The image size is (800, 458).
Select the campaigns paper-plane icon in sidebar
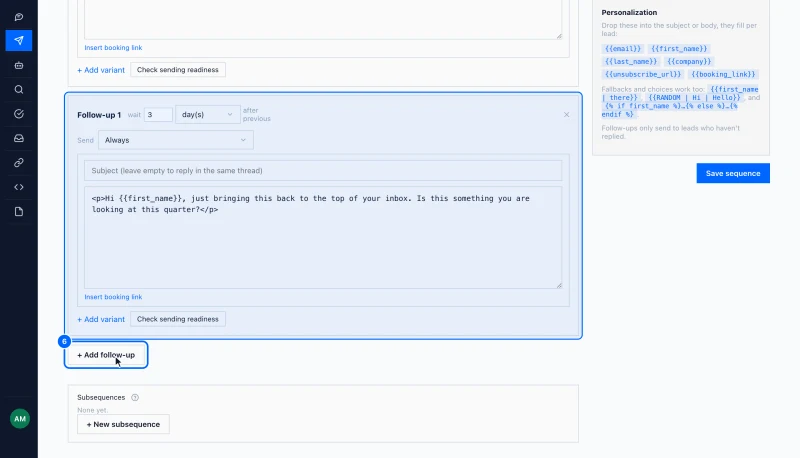tap(19, 40)
